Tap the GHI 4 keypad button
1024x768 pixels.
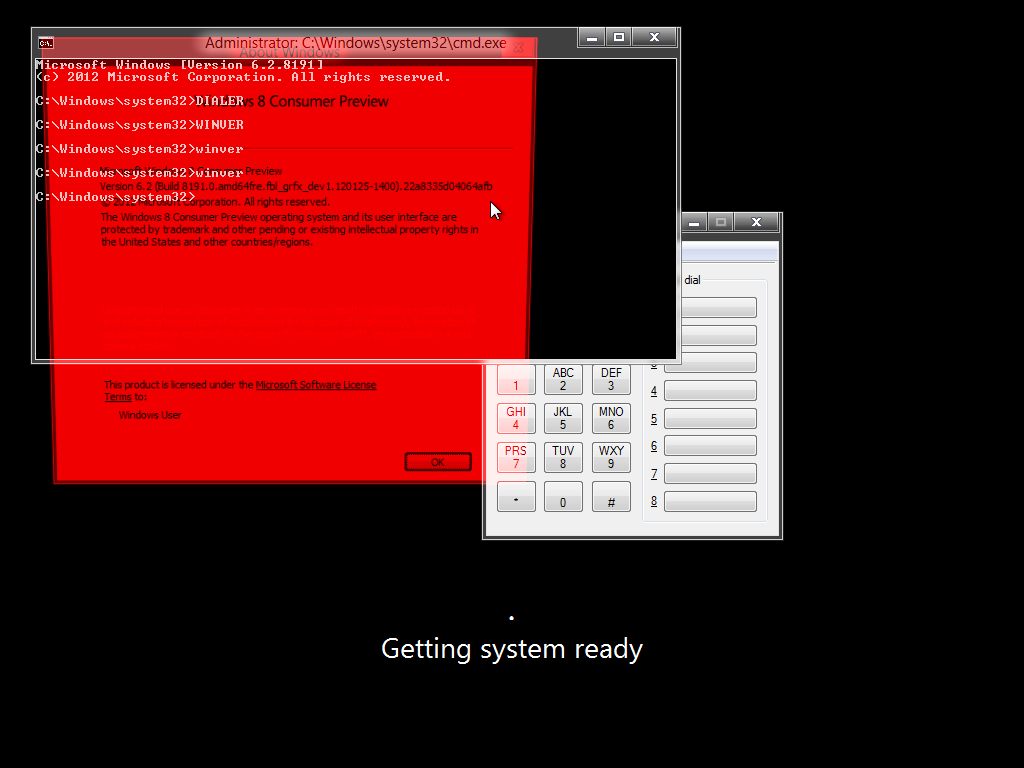[516, 418]
